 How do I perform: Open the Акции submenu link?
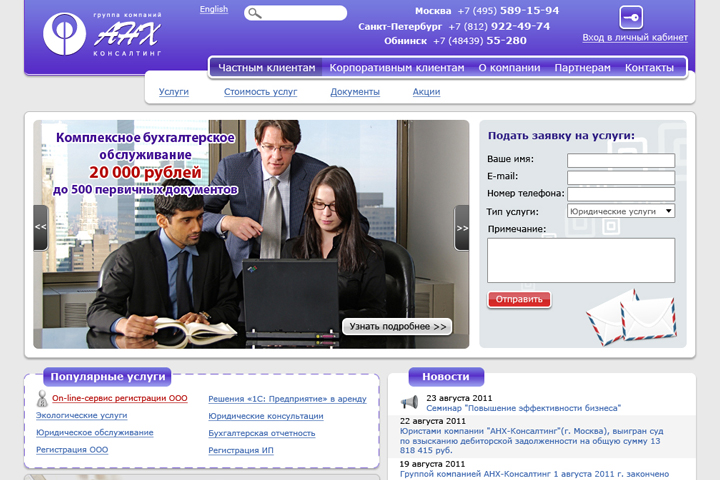(426, 92)
